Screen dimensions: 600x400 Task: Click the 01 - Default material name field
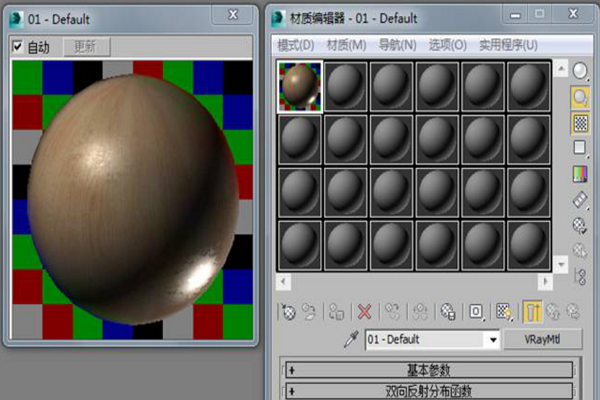[x=426, y=340]
